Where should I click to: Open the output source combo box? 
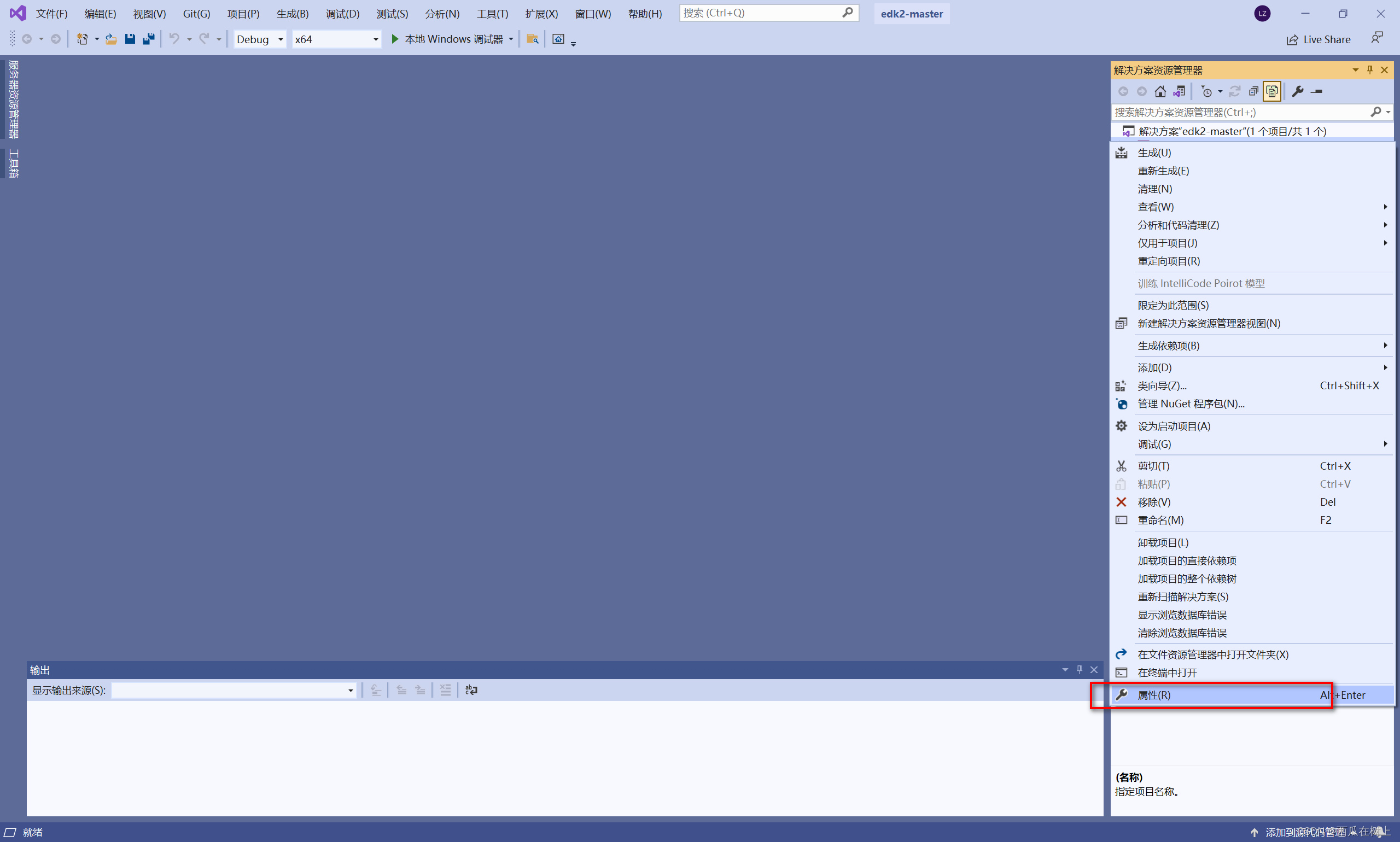234,690
